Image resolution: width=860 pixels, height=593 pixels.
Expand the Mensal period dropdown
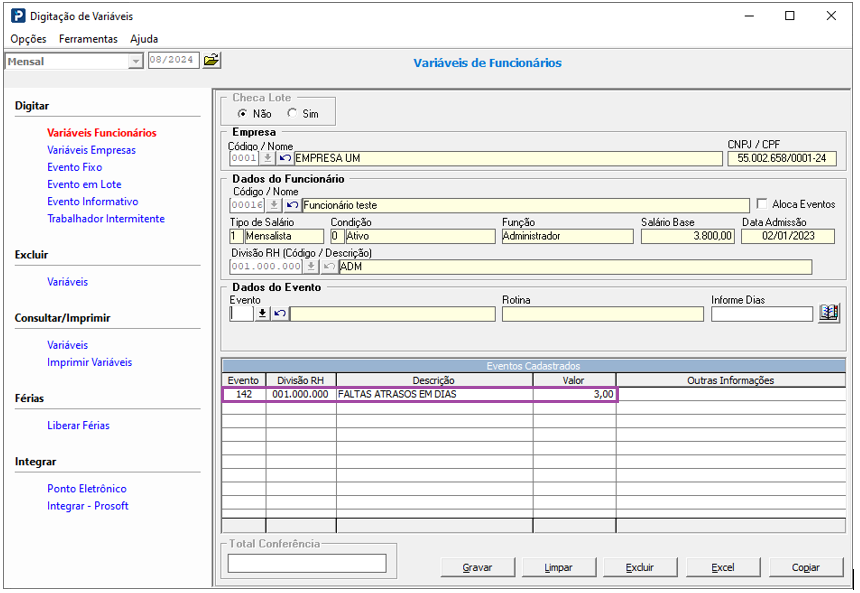(x=135, y=61)
